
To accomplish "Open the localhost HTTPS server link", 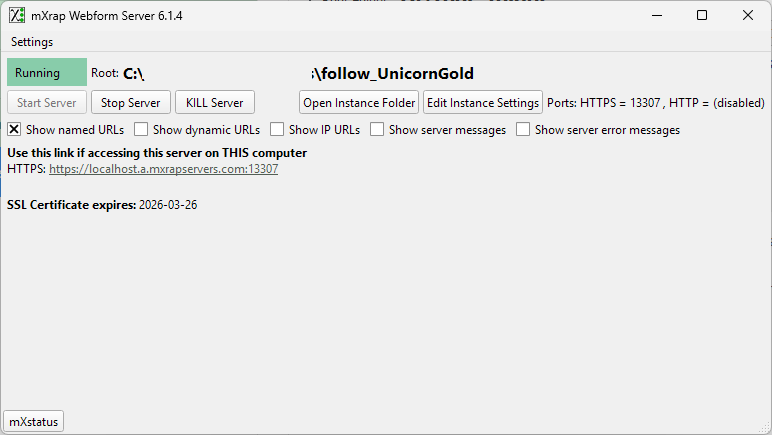I will point(163,170).
